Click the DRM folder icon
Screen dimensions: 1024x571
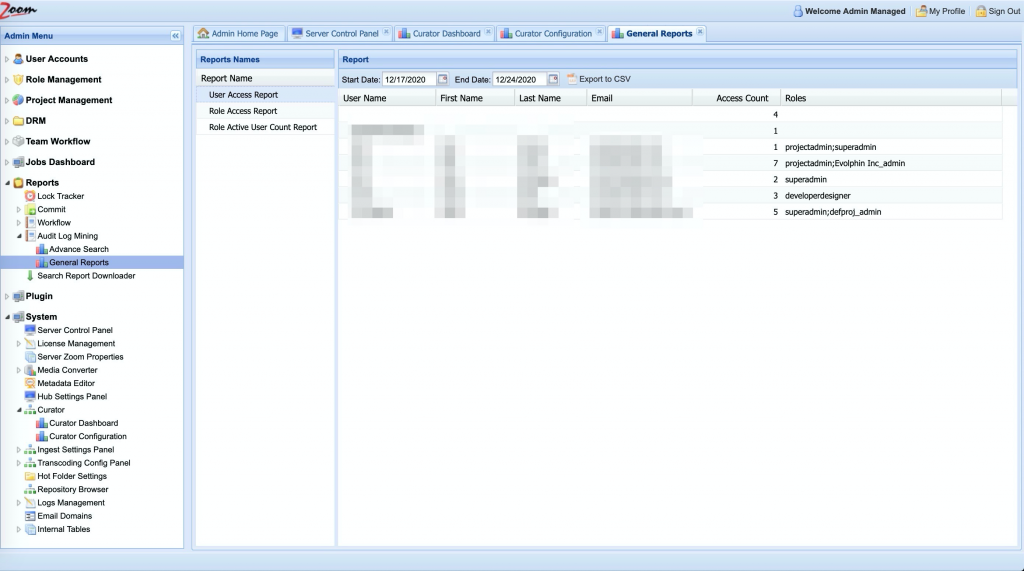click(x=18, y=121)
